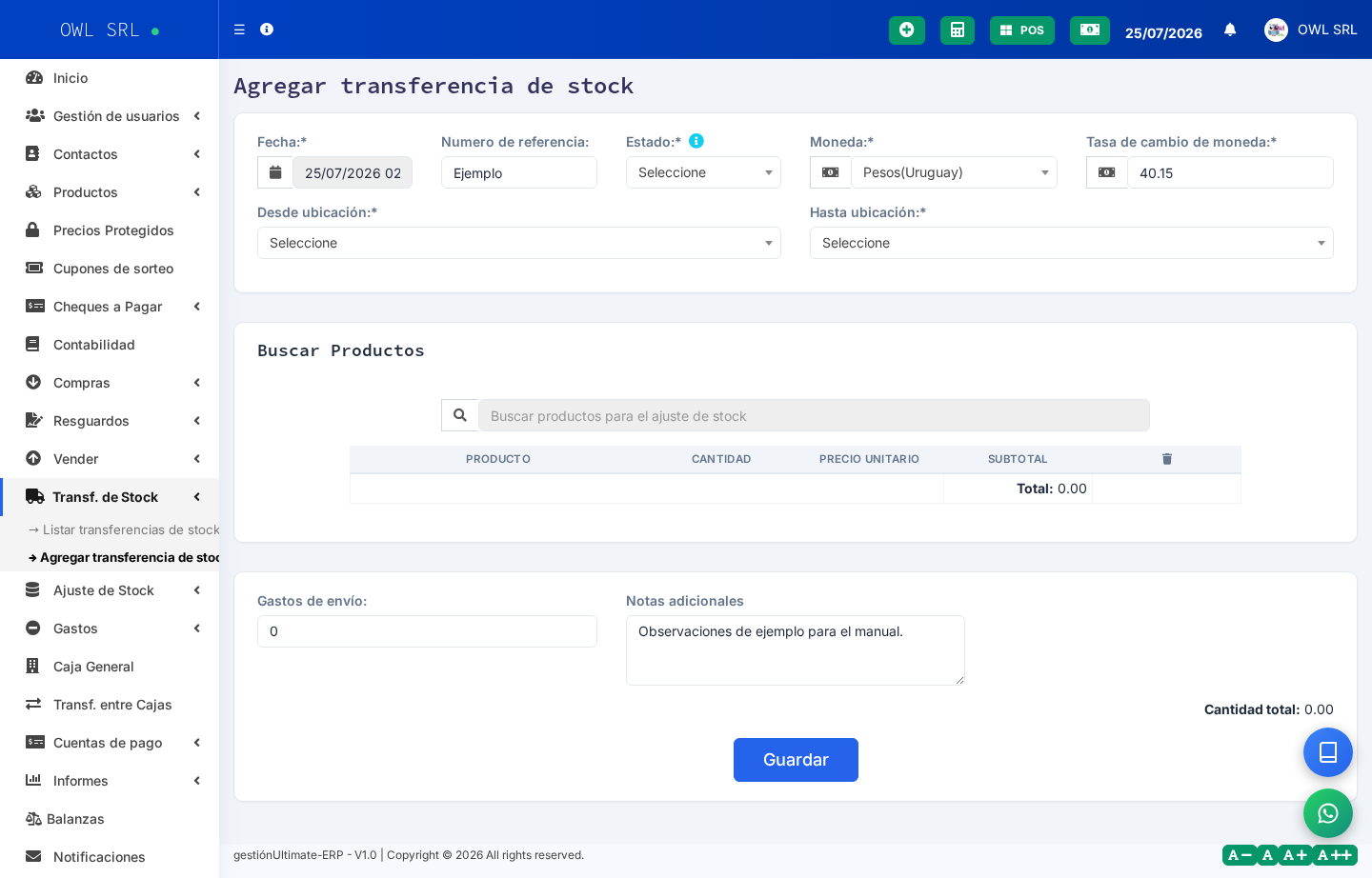The height and width of the screenshot is (878, 1372).
Task: Increase font size with A+ button
Action: [1295, 855]
